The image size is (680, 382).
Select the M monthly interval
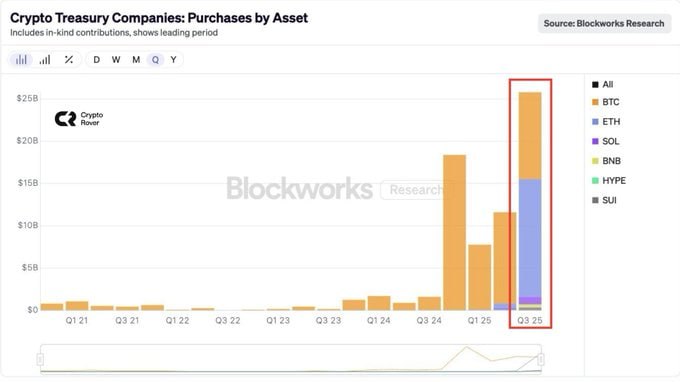[x=136, y=60]
